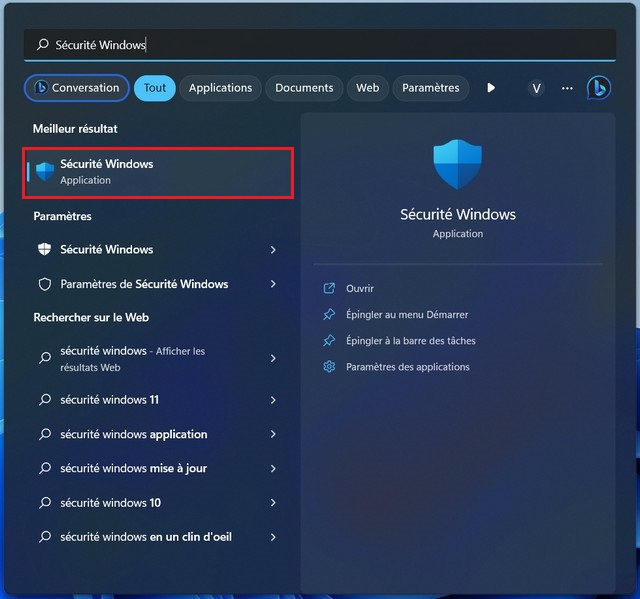The image size is (640, 599).
Task: Expand chevron for 'en un clin d'oeil' suggestion
Action: point(273,537)
